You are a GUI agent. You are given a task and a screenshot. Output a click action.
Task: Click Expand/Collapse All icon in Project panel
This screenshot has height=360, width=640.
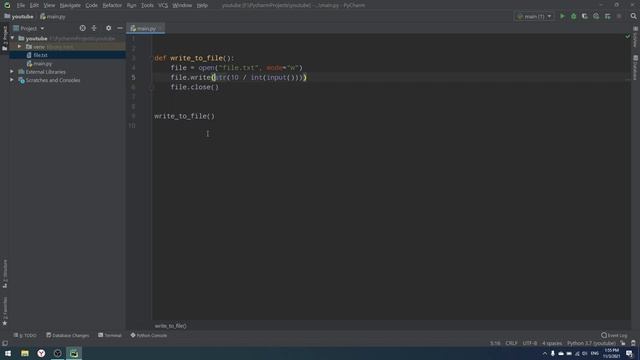[x=94, y=28]
